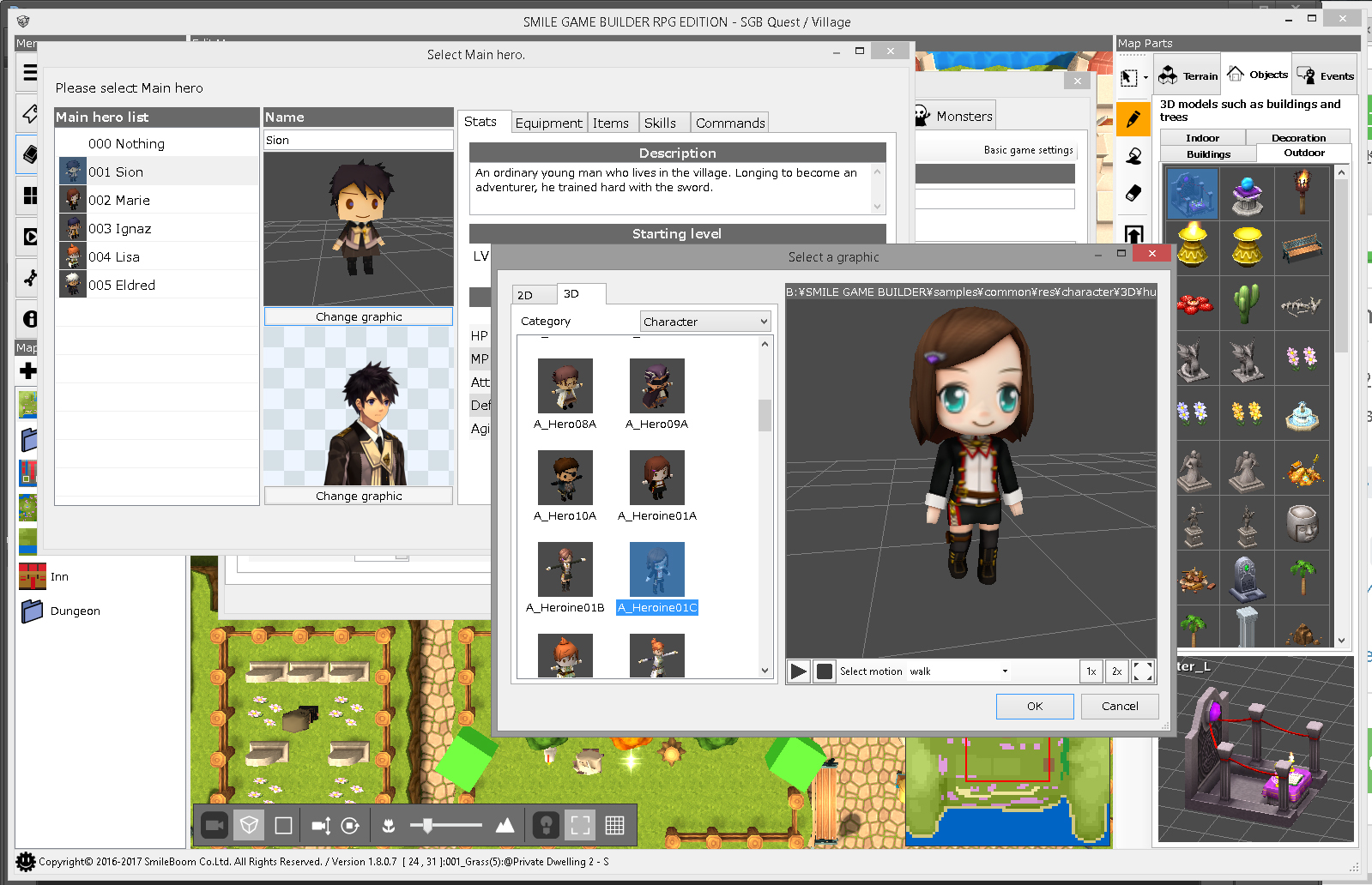This screenshot has width=1372, height=885.
Task: Select the Decoration category
Action: pyautogui.click(x=1298, y=137)
